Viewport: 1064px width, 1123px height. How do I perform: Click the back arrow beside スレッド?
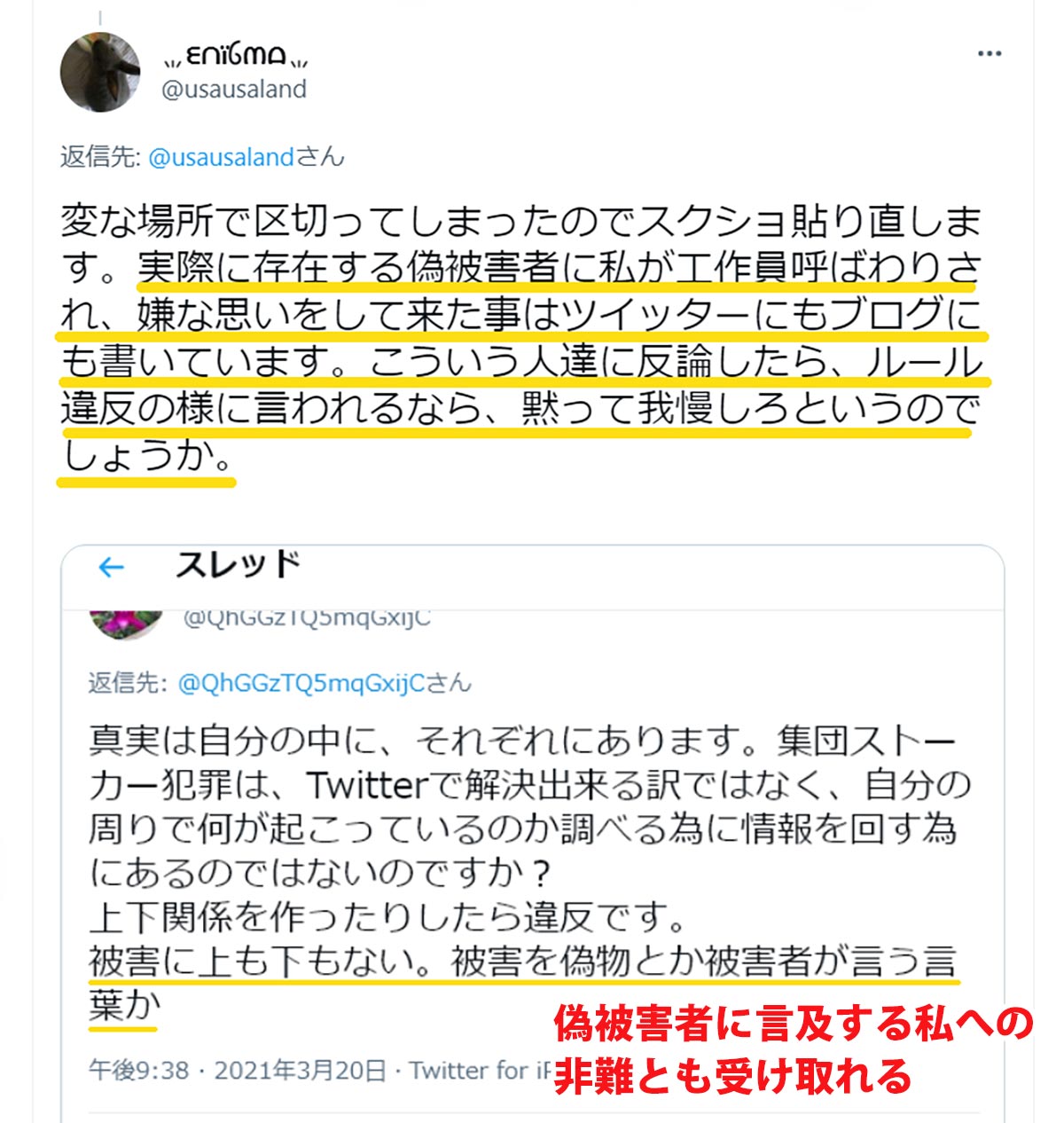111,568
